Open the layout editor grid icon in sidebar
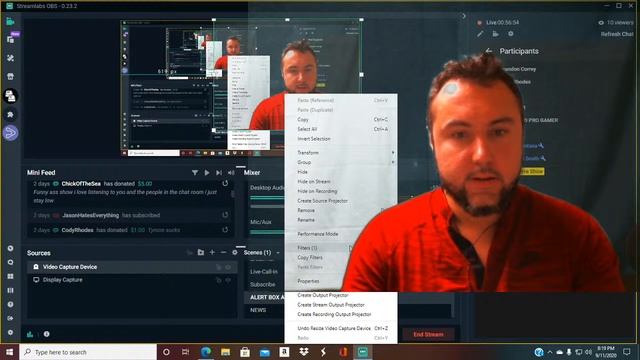 click(x=11, y=276)
